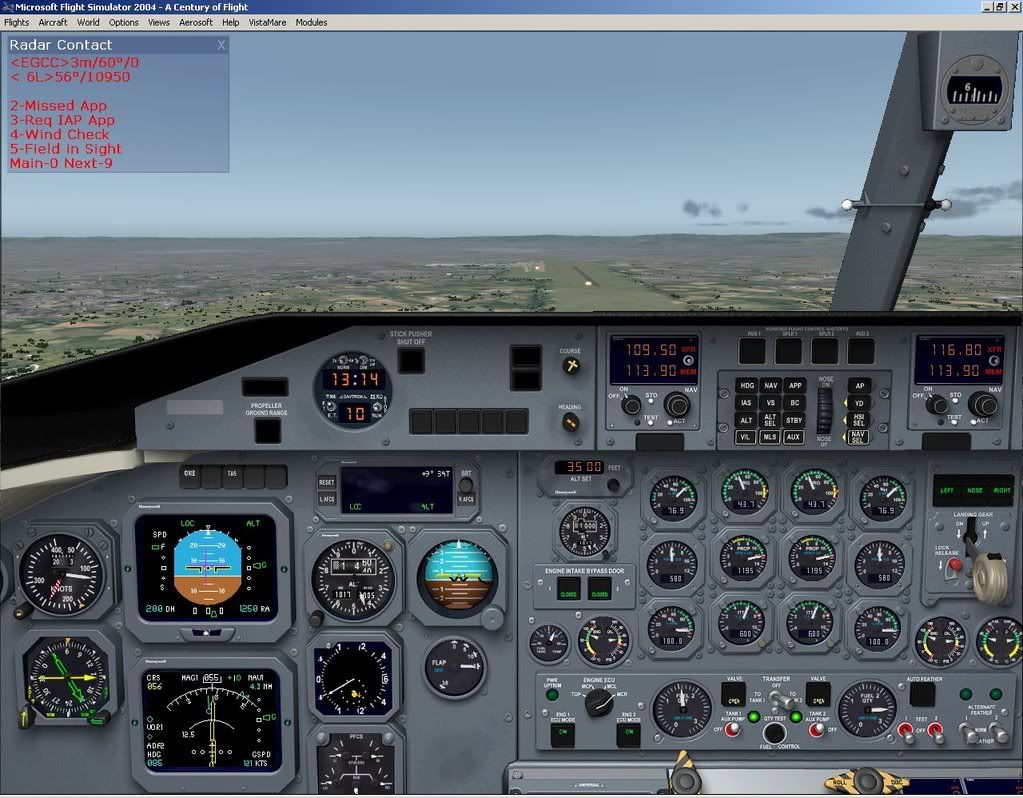1023x798 pixels.
Task: Engage the AP autopilot button
Action: tap(859, 386)
